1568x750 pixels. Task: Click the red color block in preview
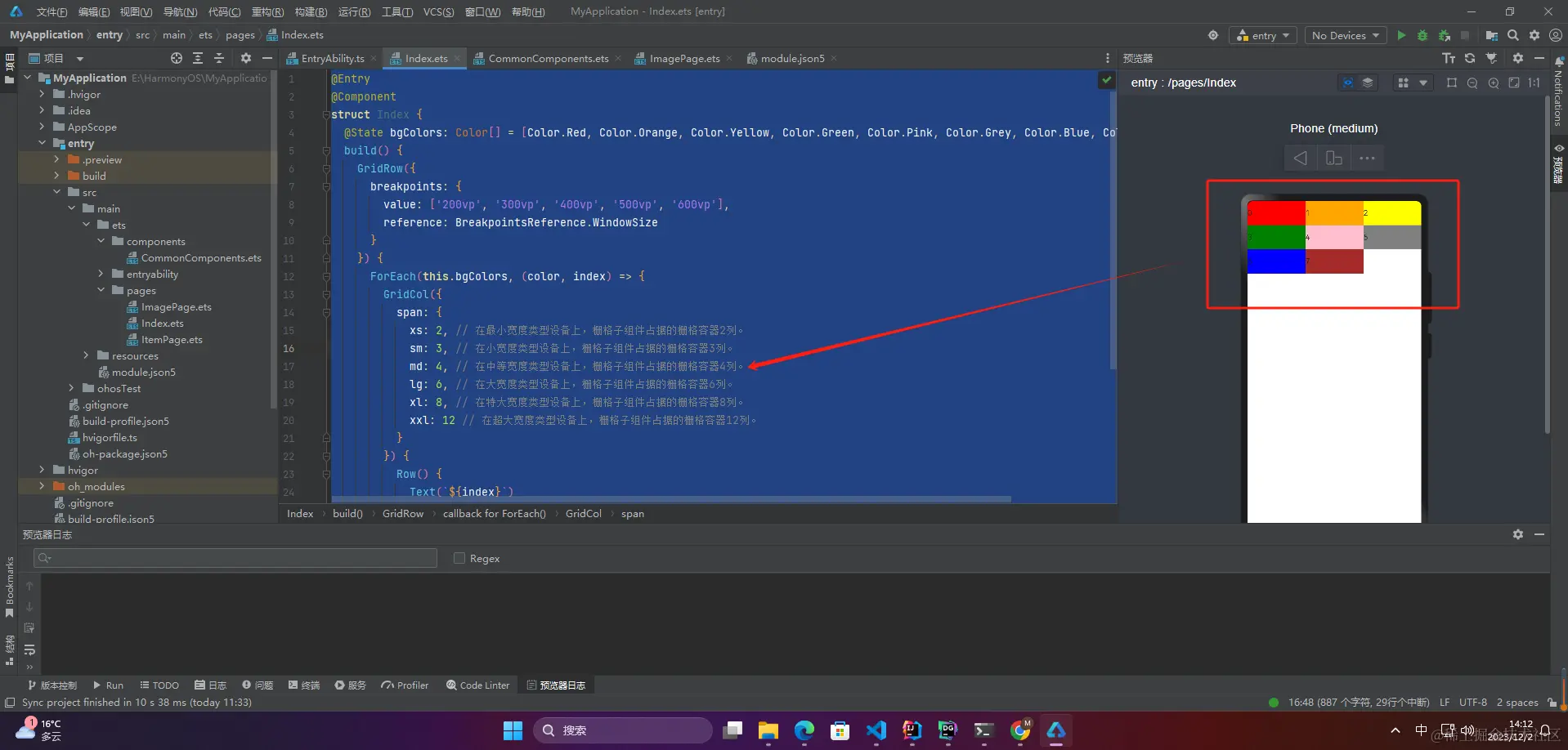click(1276, 213)
